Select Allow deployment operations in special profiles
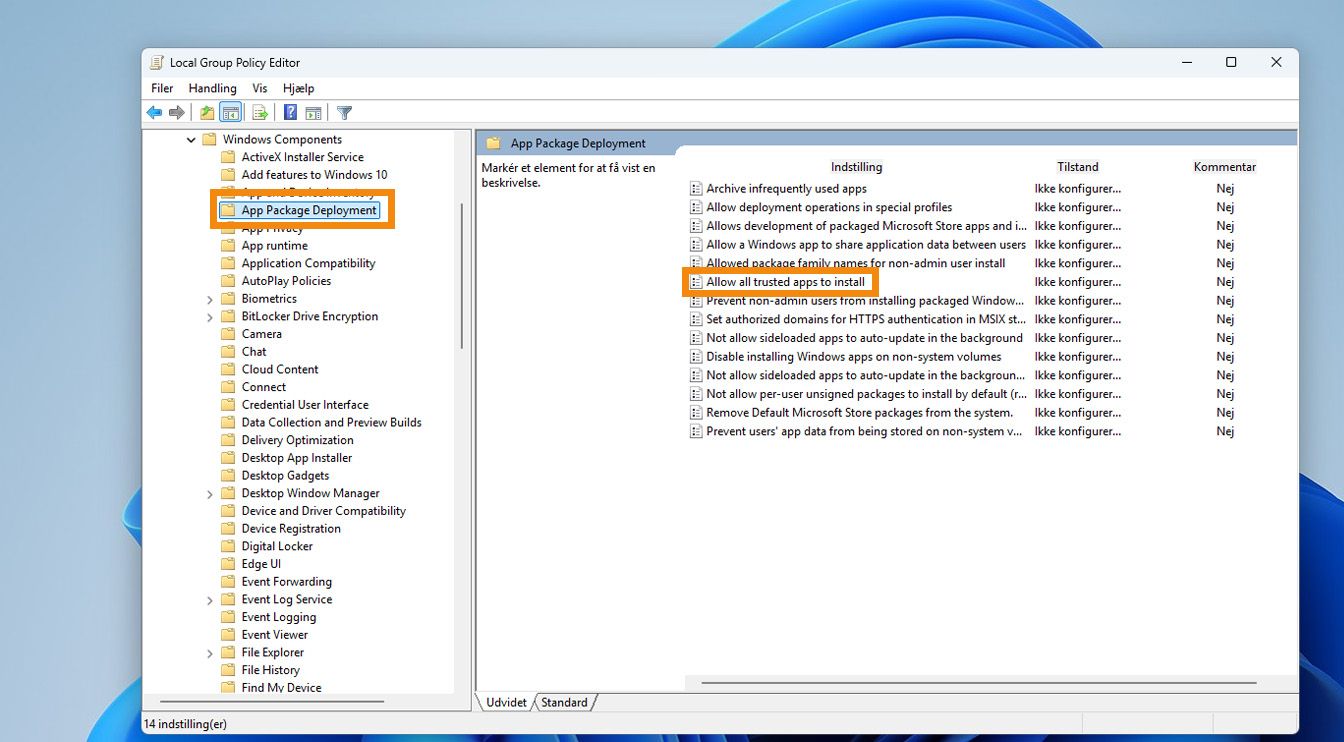The image size is (1344, 742). (x=829, y=208)
